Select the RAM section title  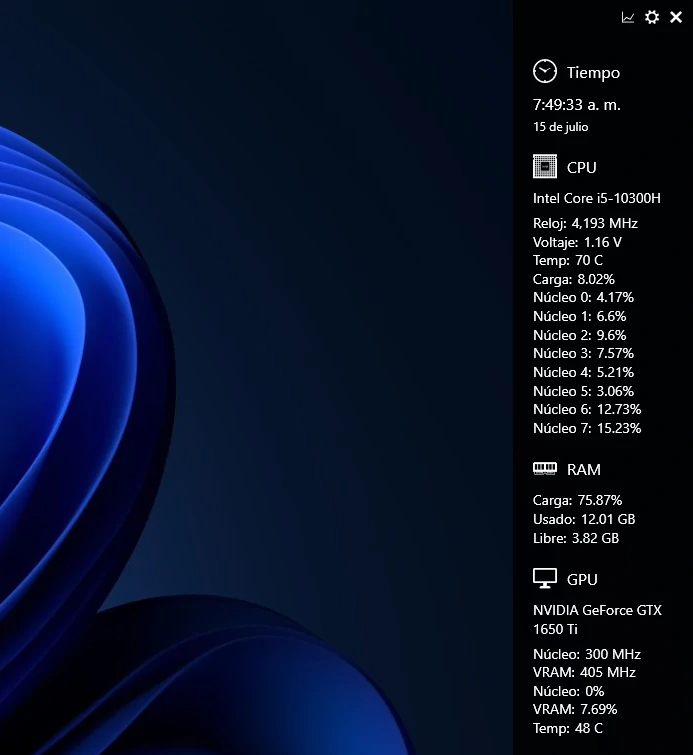584,469
